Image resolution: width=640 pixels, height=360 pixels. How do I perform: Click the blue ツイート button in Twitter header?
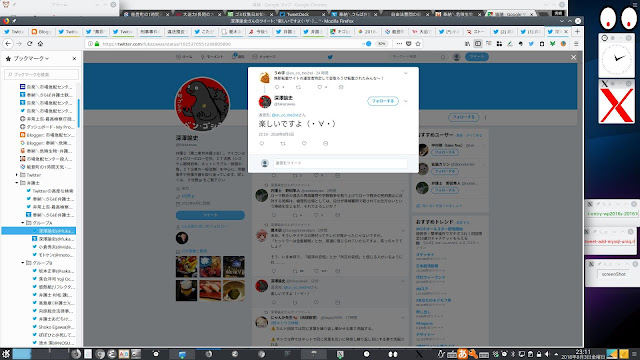[x=477, y=57]
